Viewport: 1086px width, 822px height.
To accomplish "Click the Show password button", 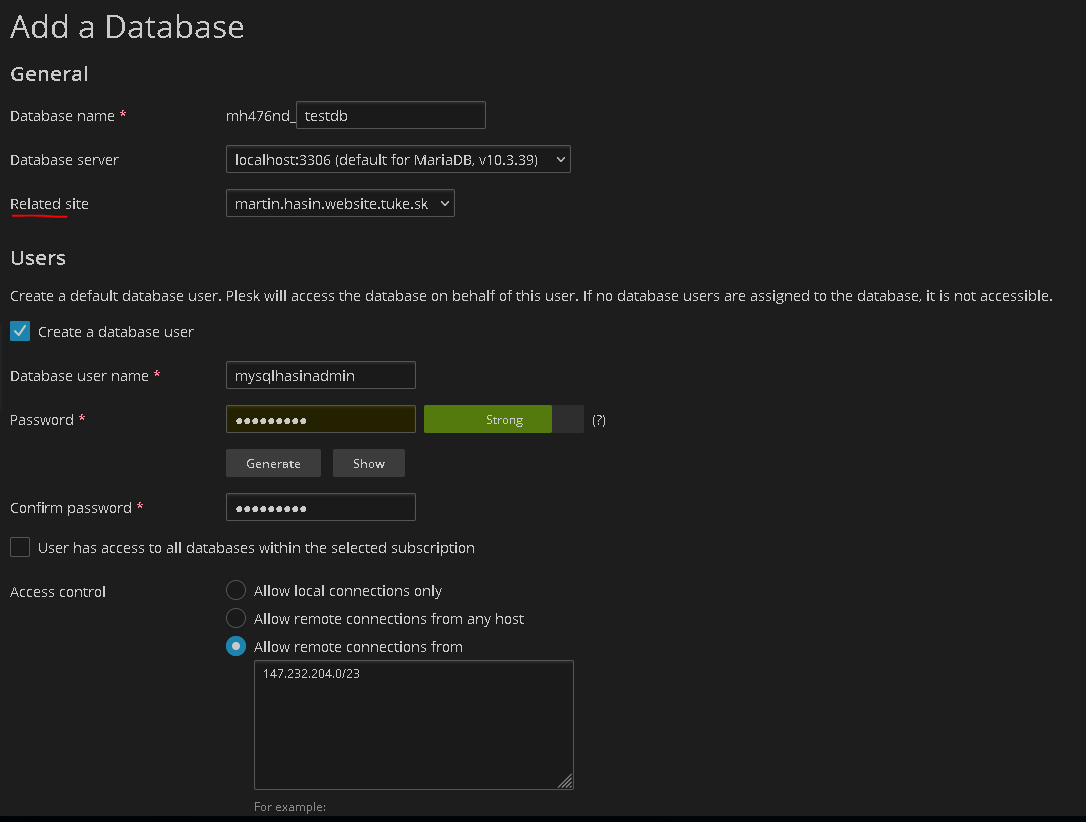I will point(368,463).
